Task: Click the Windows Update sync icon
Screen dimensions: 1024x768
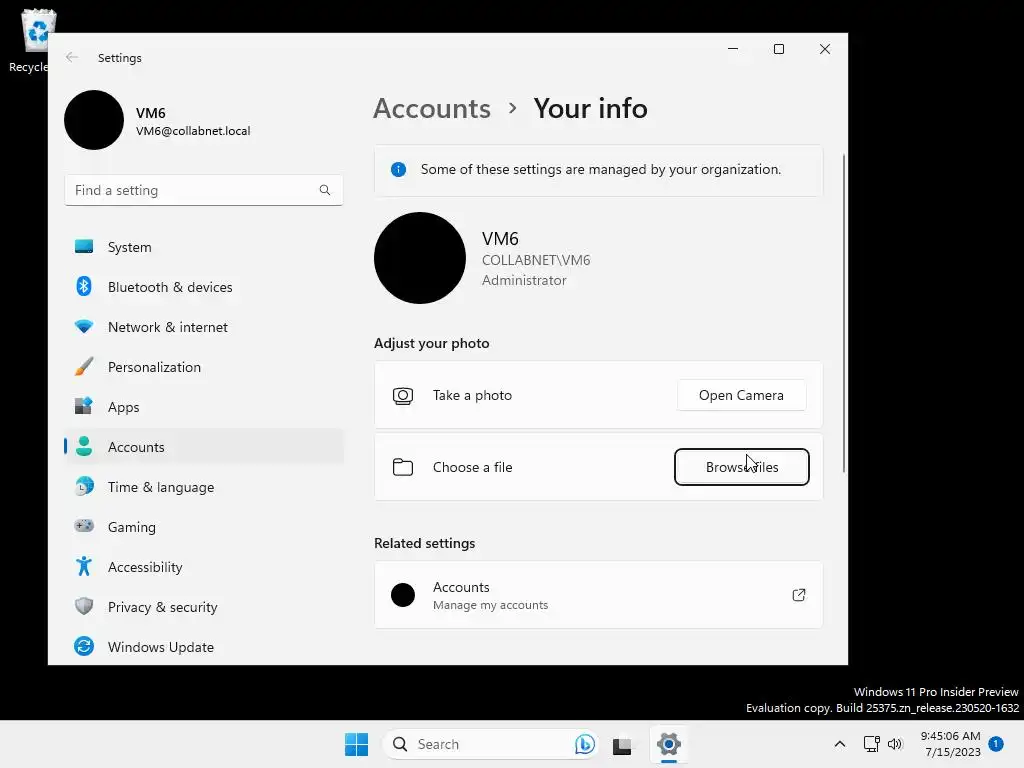Action: click(84, 646)
